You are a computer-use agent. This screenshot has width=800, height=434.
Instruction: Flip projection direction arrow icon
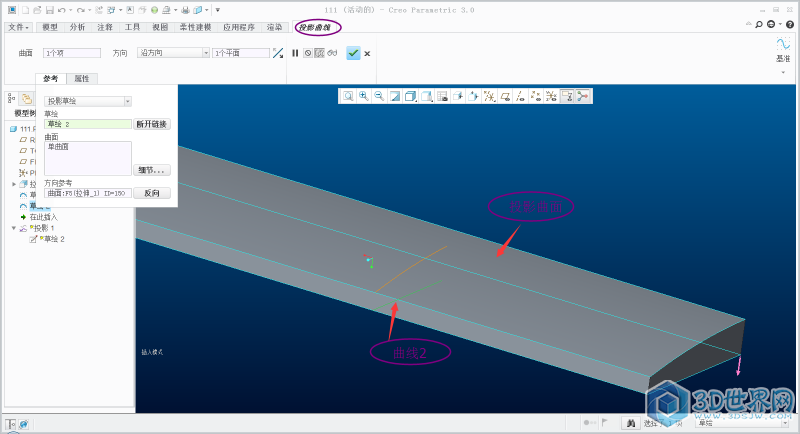coord(278,53)
